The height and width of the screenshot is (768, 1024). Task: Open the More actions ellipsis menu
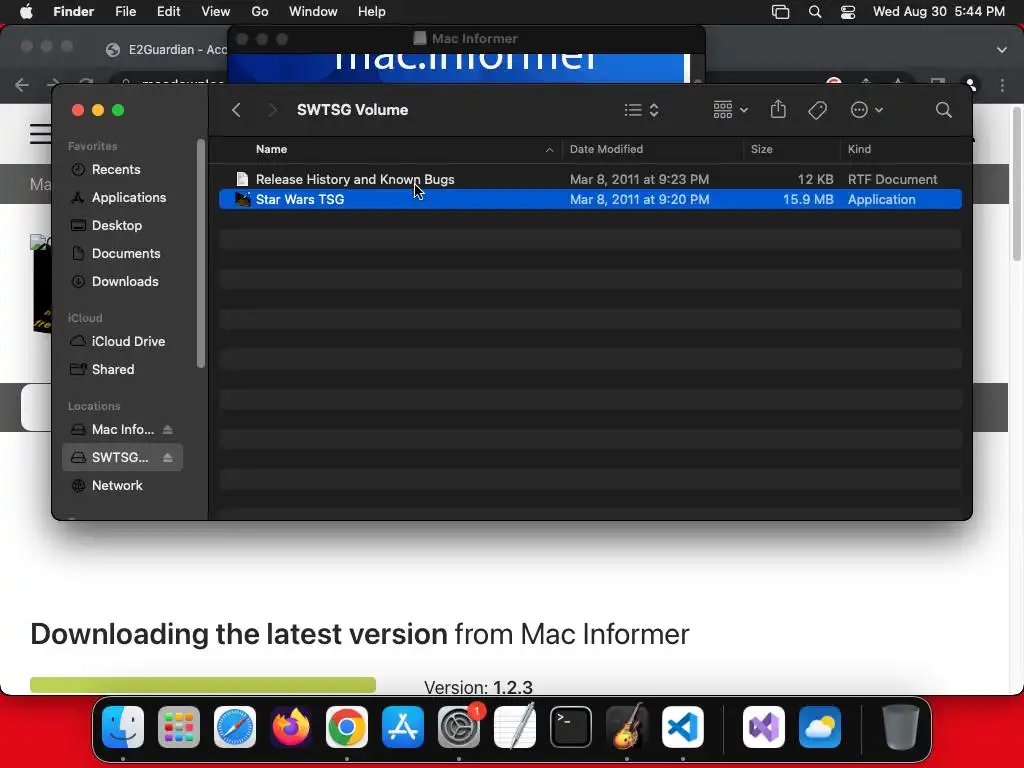point(867,110)
